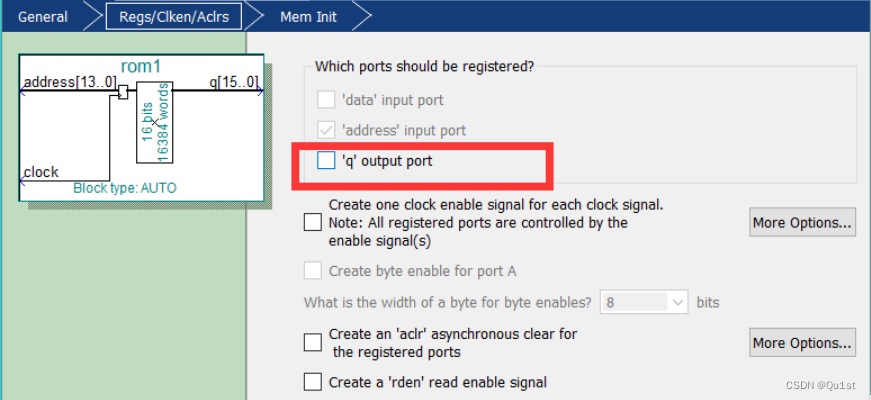Select the q[15..0] output port in the diagram

[x=233, y=82]
